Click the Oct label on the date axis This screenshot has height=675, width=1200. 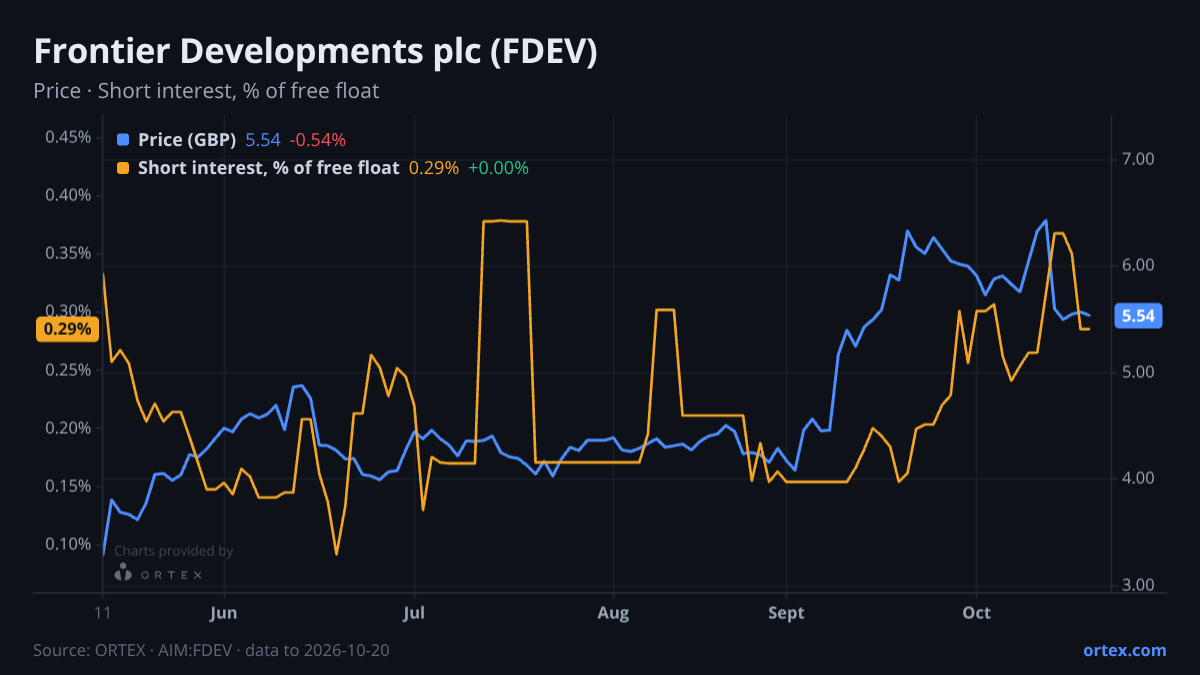click(x=976, y=613)
